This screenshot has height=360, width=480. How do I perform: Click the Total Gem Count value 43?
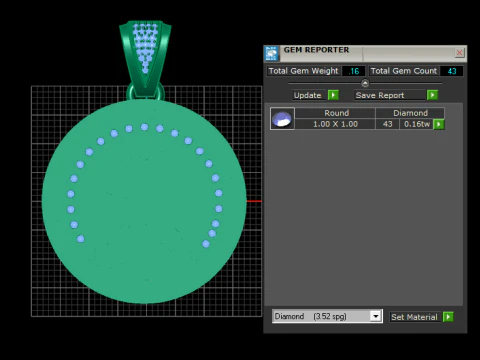(452, 71)
